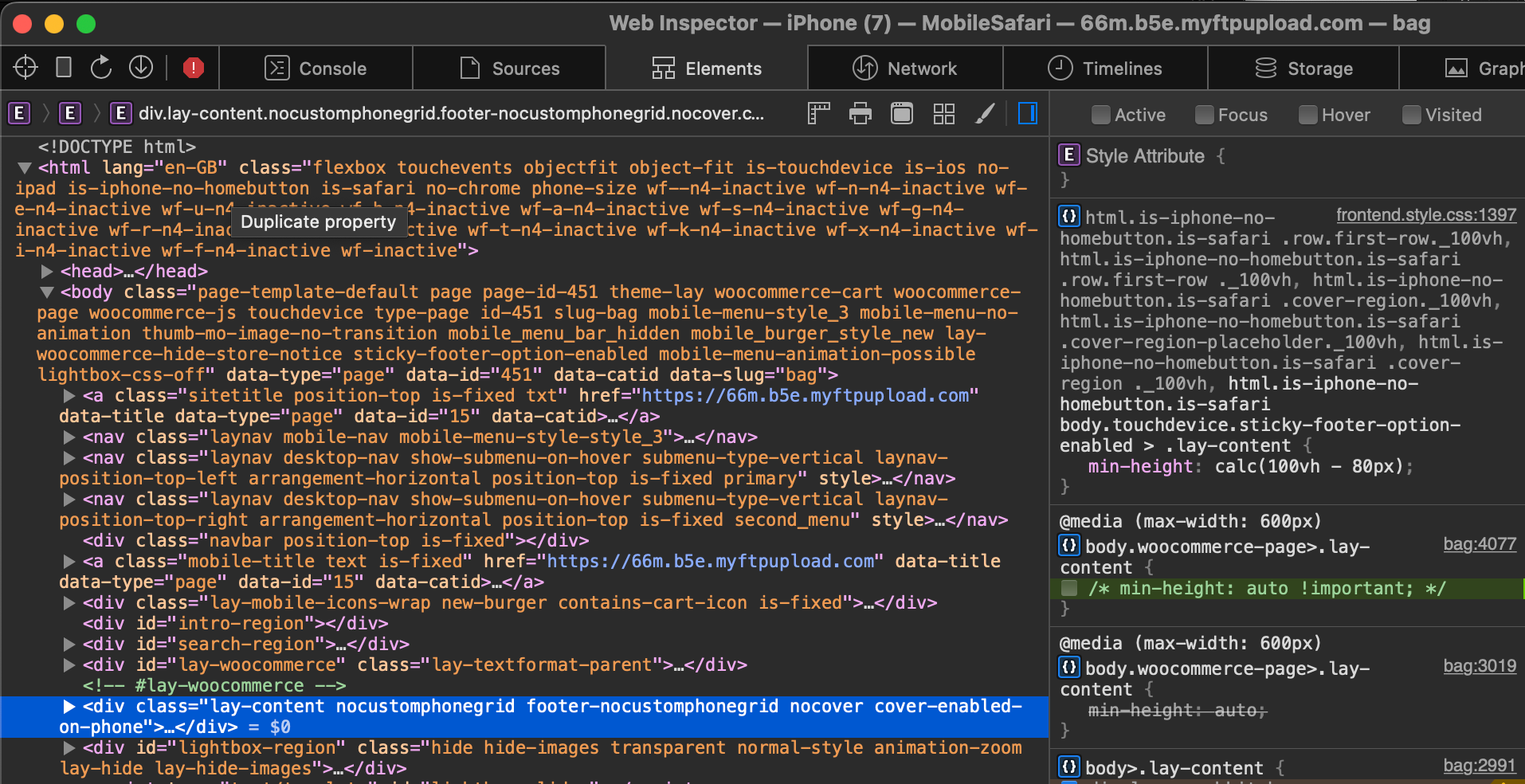Check the Hover state checkbox

point(1307,115)
